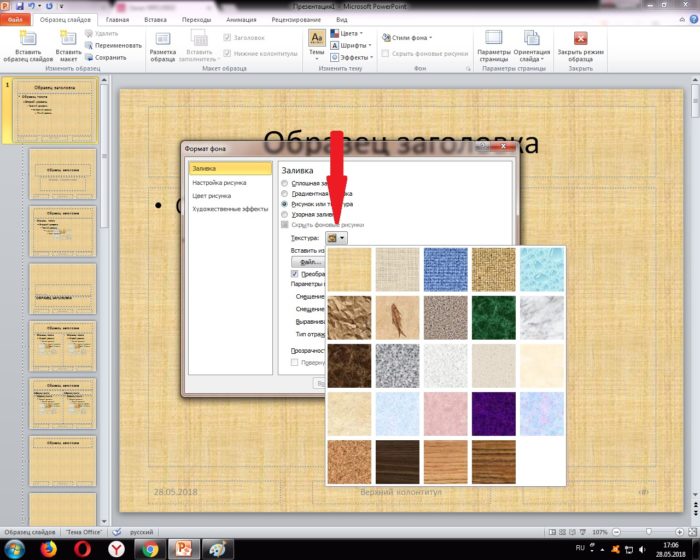
Task: Open the Colors (Цвета) dropdown
Action: tap(347, 33)
